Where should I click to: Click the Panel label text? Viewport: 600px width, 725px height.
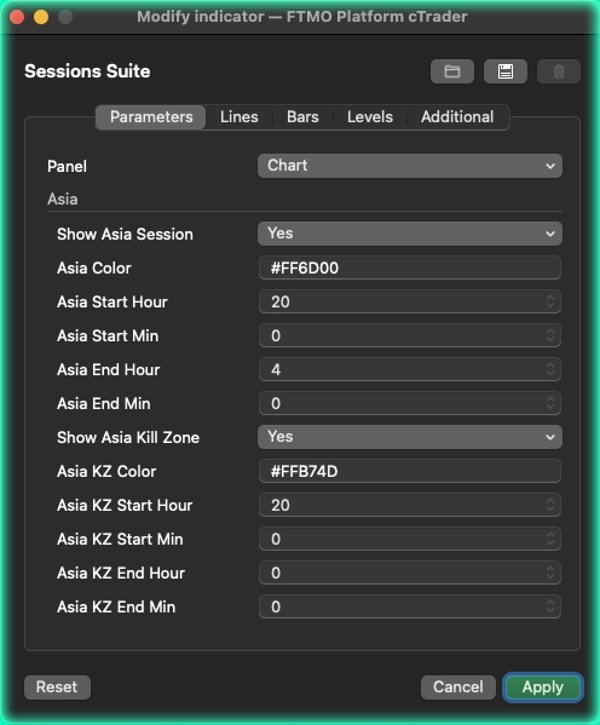[67, 166]
